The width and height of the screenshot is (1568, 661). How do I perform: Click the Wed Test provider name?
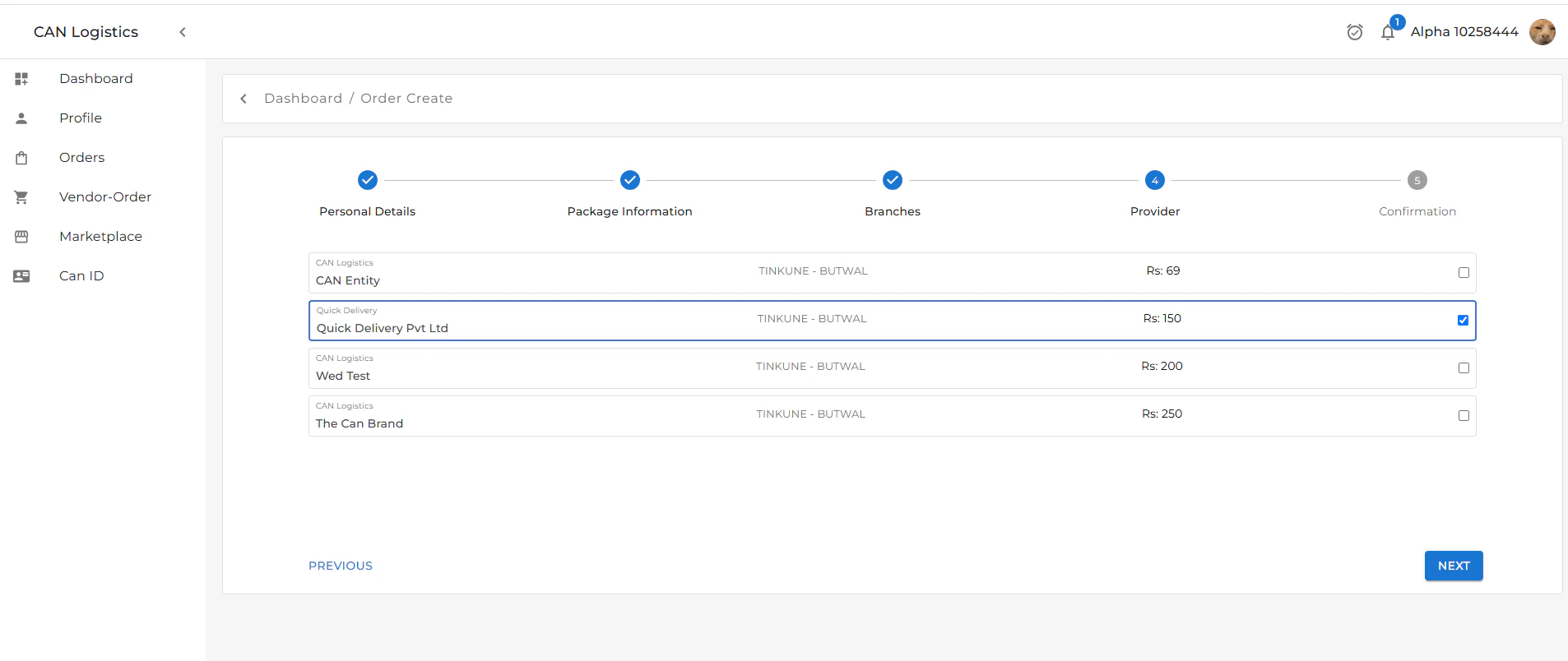(x=343, y=376)
